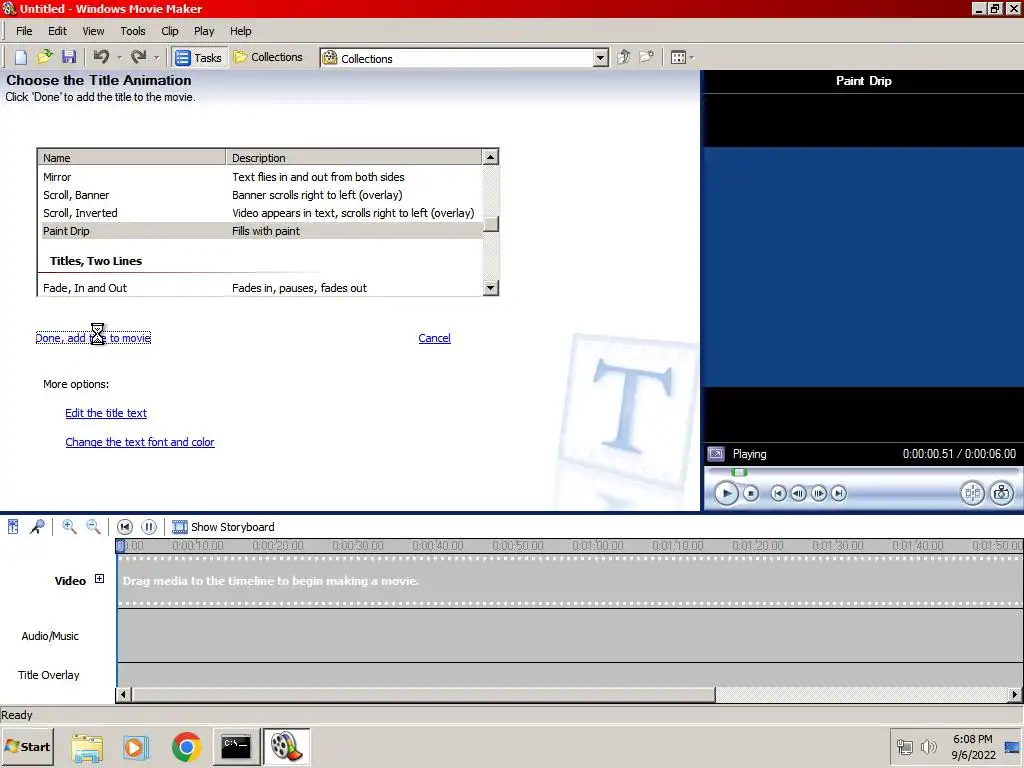Image resolution: width=1024 pixels, height=768 pixels.
Task: Take a picture from the preview
Action: pyautogui.click(x=1002, y=493)
